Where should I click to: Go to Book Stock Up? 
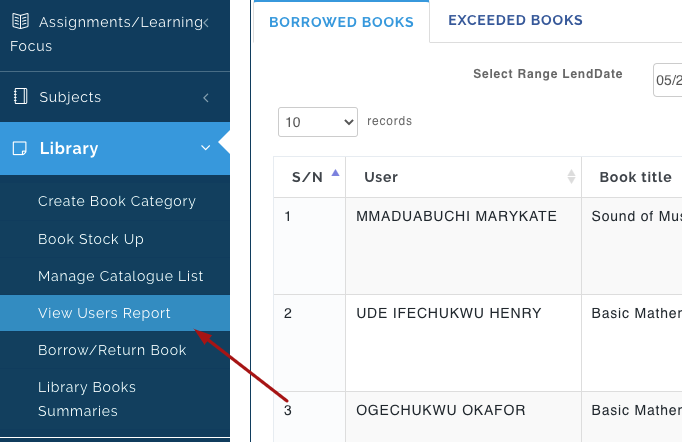coord(90,239)
